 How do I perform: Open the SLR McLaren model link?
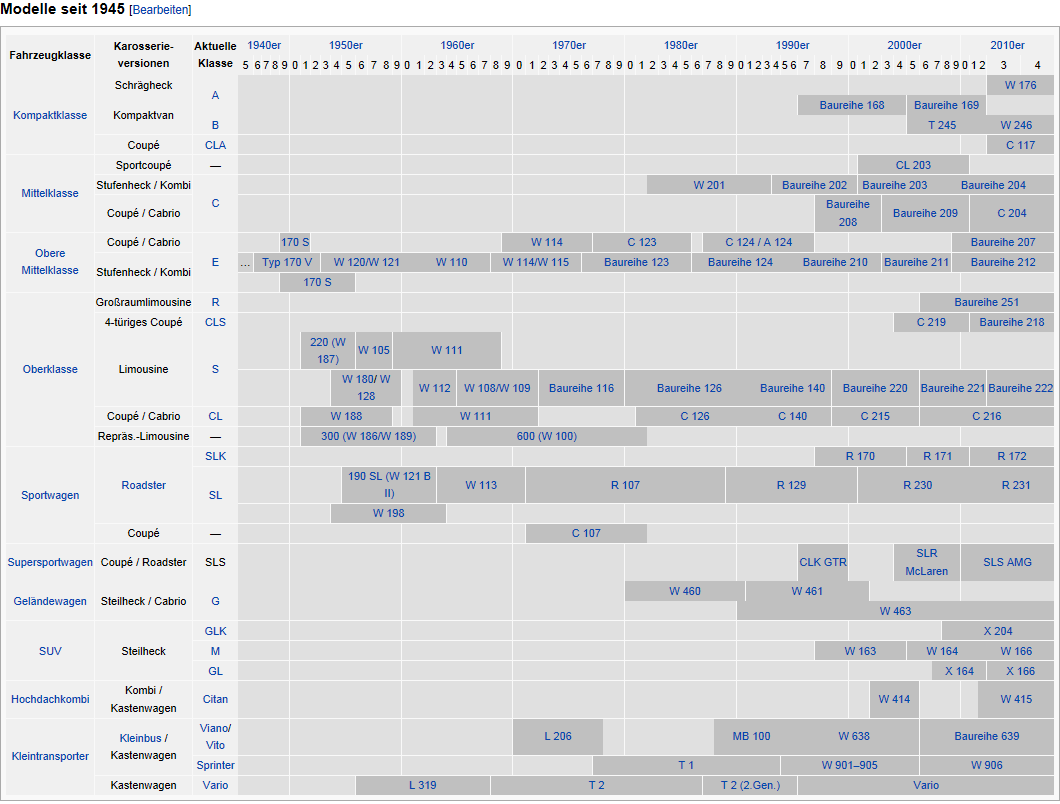click(926, 562)
